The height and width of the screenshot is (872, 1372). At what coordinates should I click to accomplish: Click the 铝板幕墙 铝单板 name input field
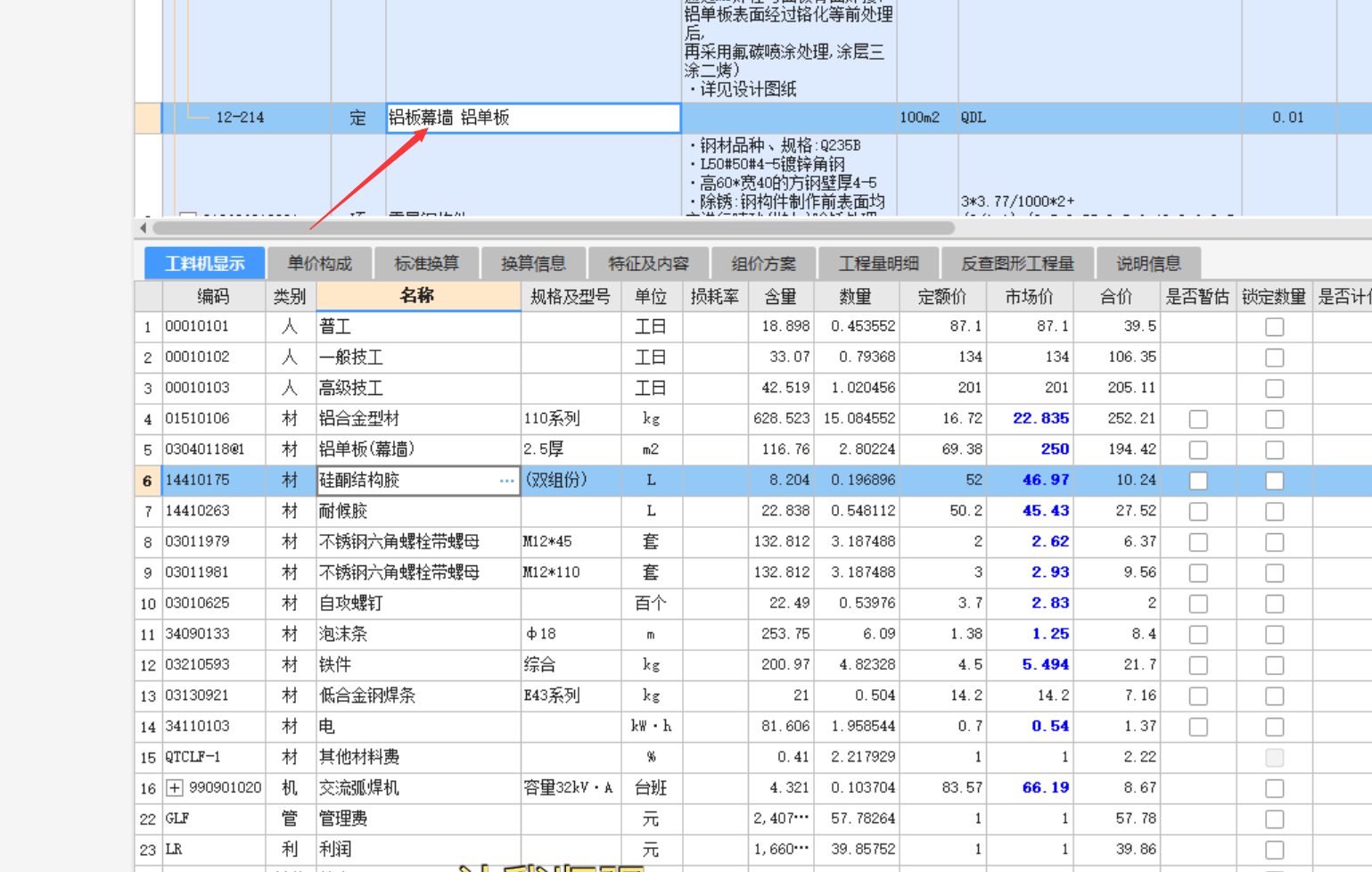(533, 118)
